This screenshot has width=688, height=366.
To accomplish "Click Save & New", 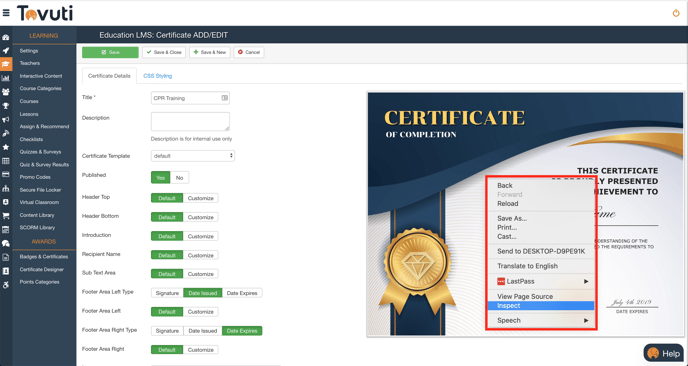I will [210, 52].
